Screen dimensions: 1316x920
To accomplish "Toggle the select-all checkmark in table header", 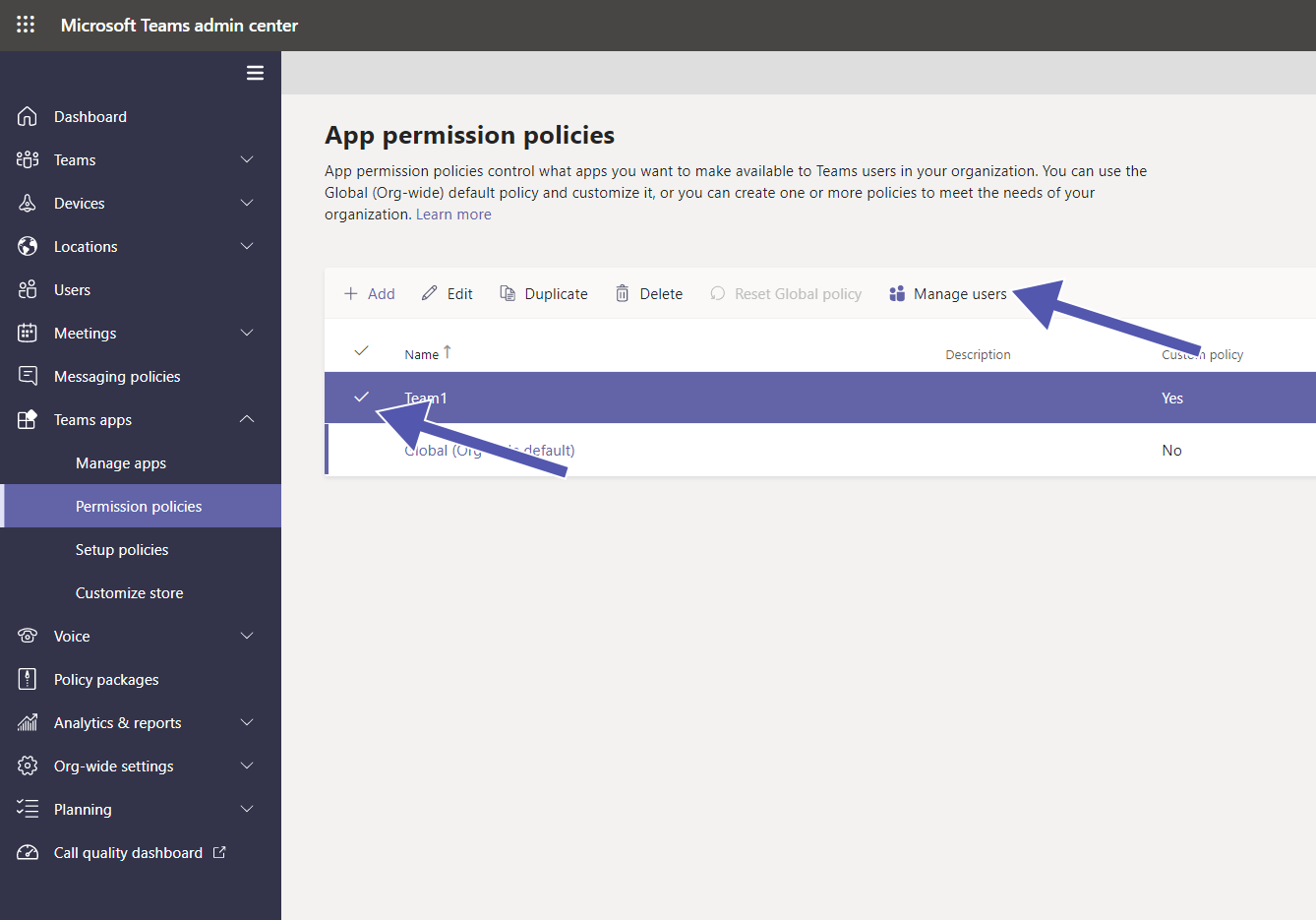I will pyautogui.click(x=361, y=351).
